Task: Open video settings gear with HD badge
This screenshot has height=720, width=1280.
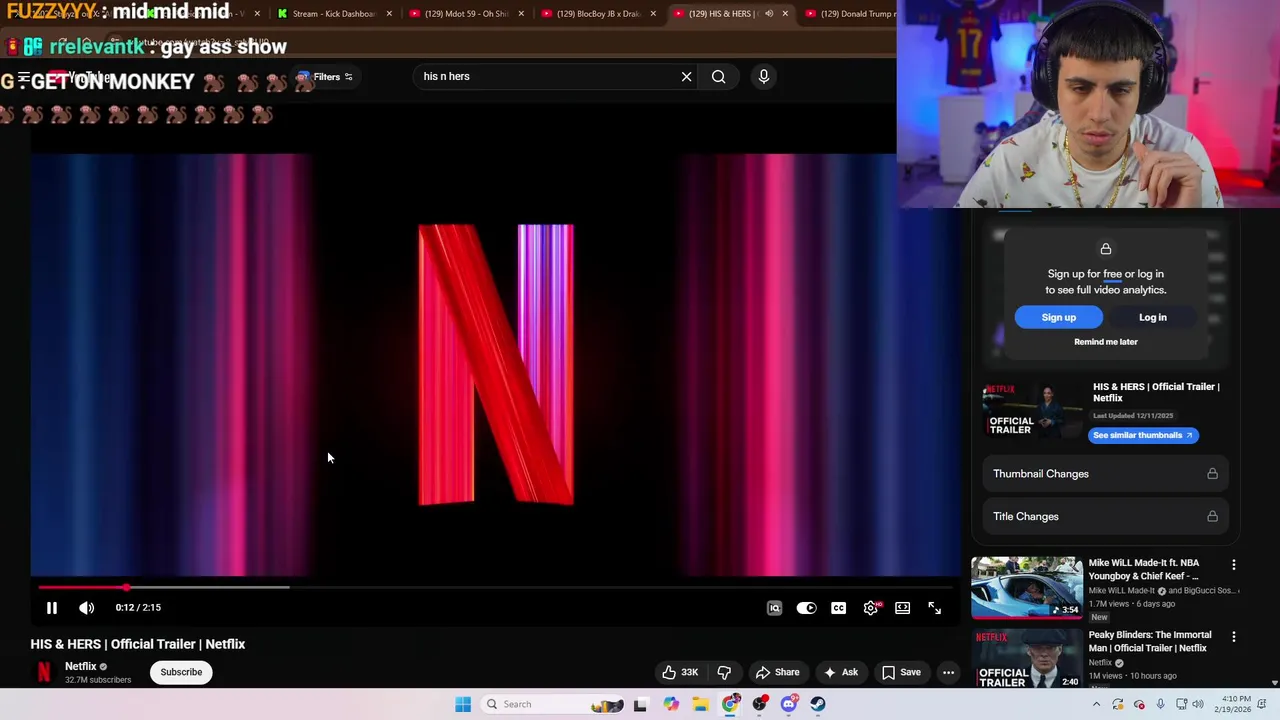Action: pyautogui.click(x=871, y=607)
